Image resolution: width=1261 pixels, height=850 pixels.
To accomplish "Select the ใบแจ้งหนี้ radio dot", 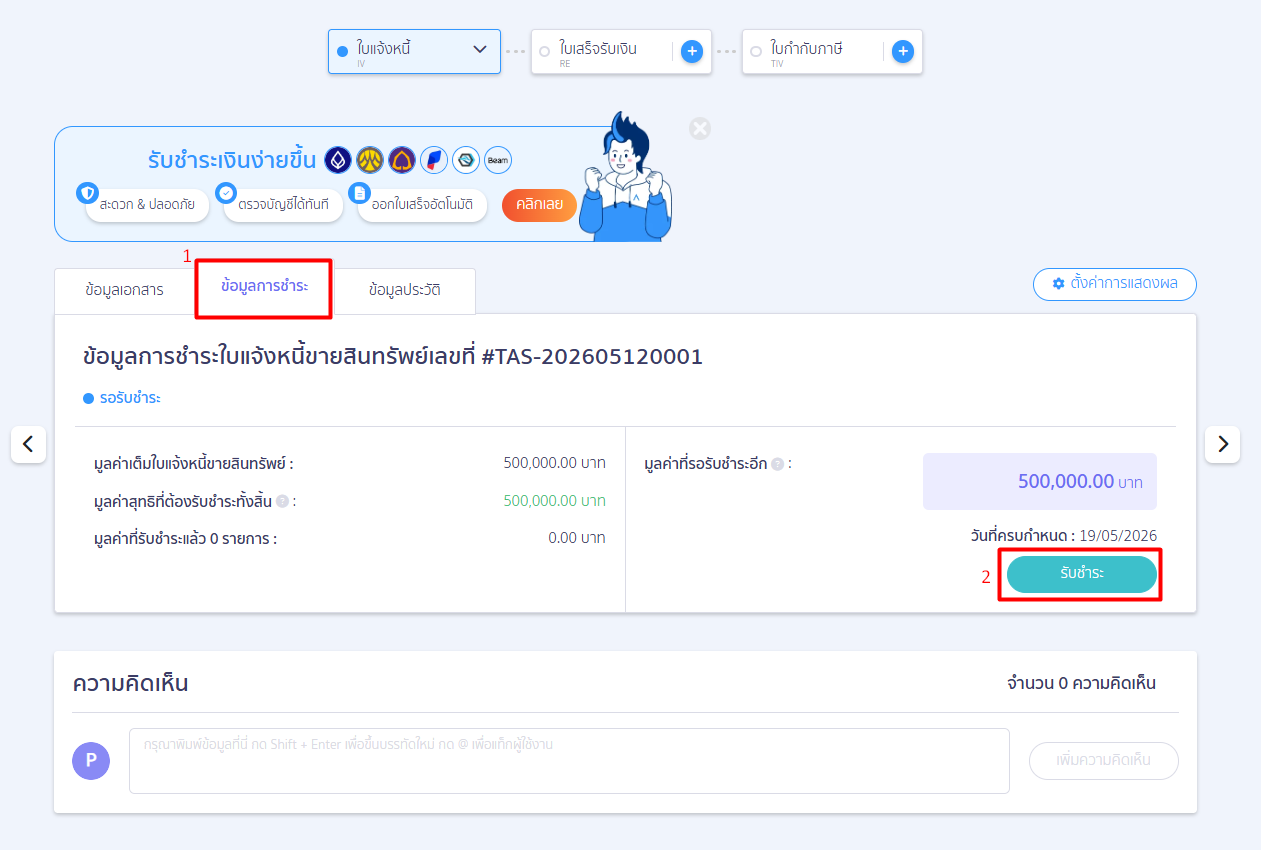I will click(343, 51).
